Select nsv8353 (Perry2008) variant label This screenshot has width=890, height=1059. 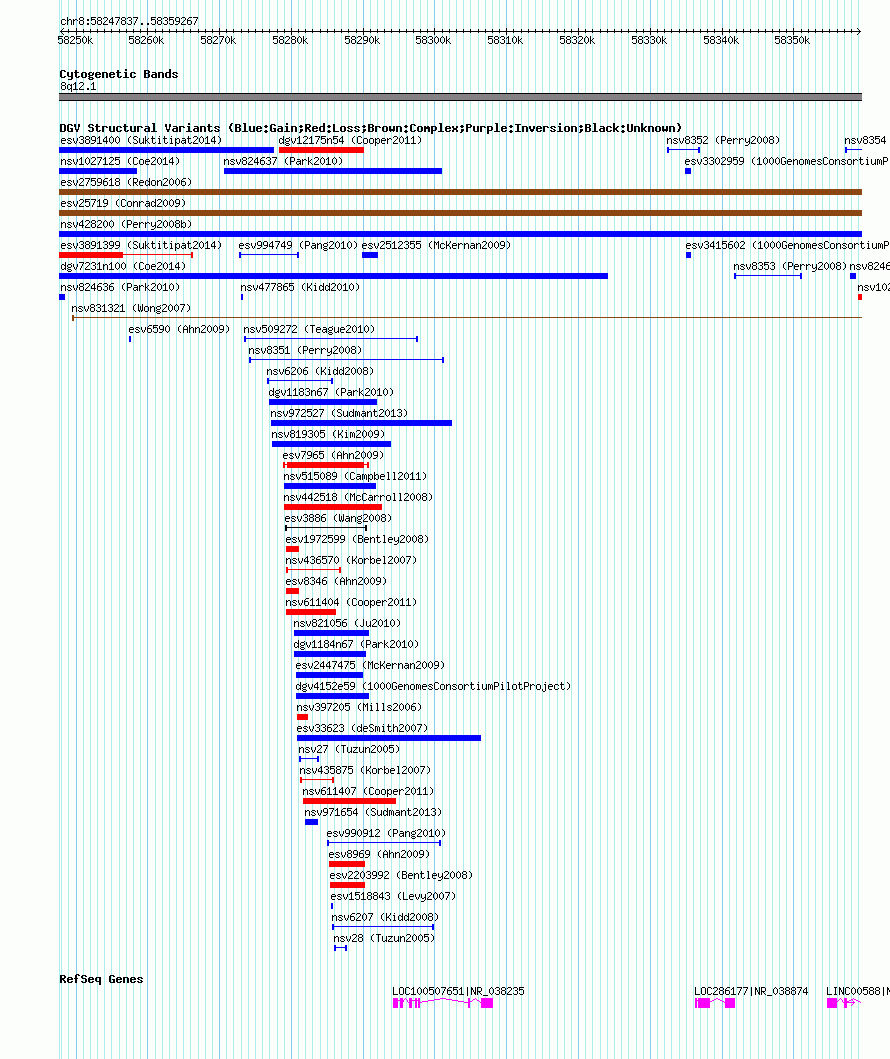point(790,266)
